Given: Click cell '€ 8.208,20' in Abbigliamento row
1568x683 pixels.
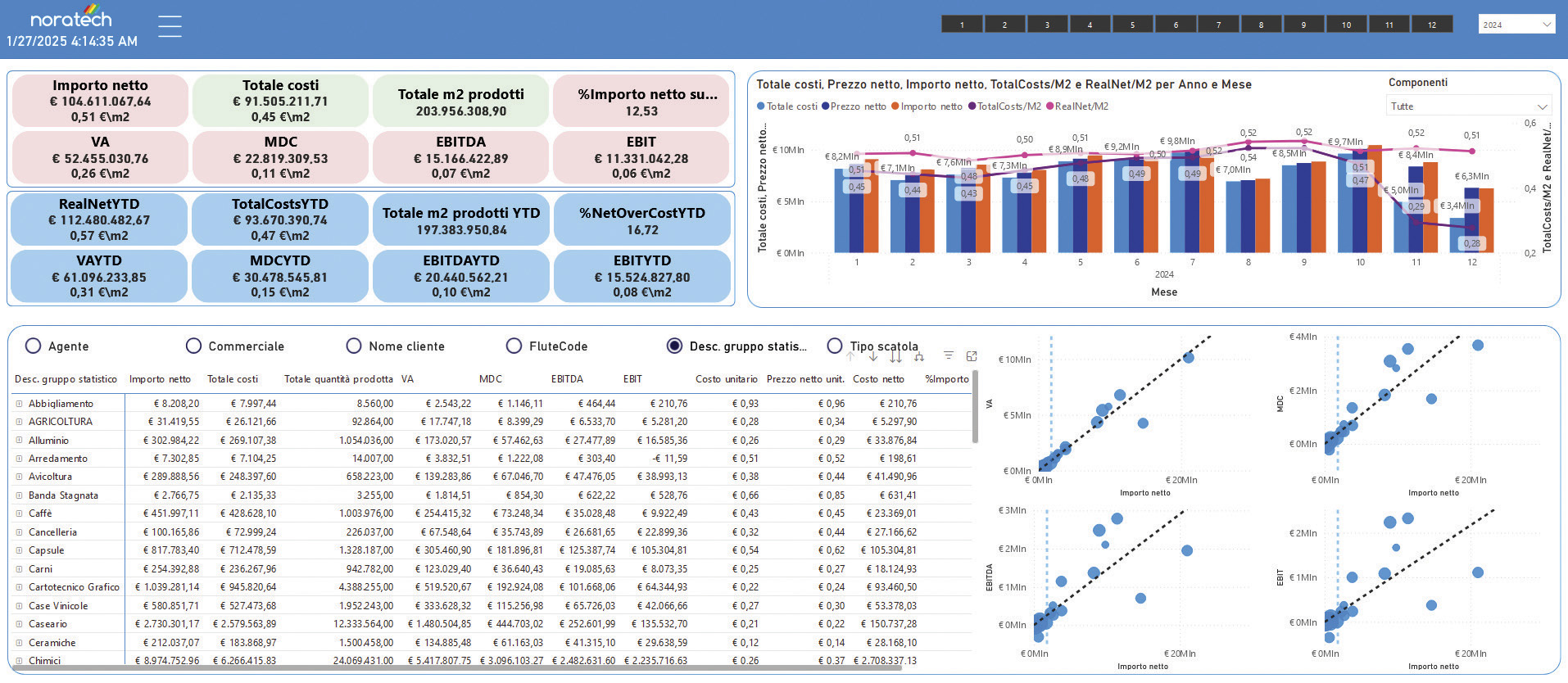Looking at the screenshot, I should (x=176, y=404).
